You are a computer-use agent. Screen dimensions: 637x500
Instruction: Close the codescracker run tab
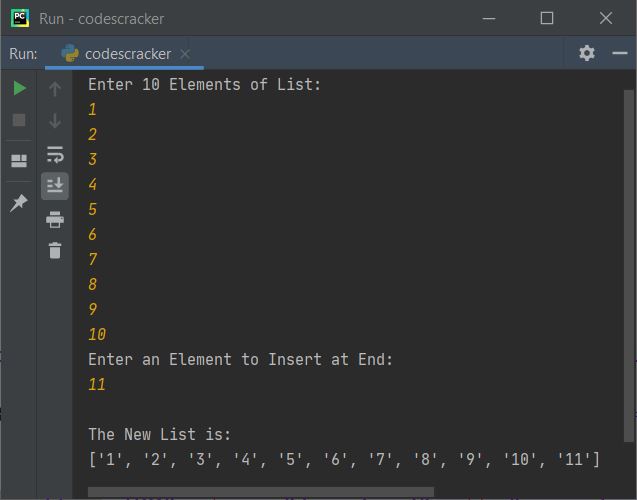coord(185,54)
